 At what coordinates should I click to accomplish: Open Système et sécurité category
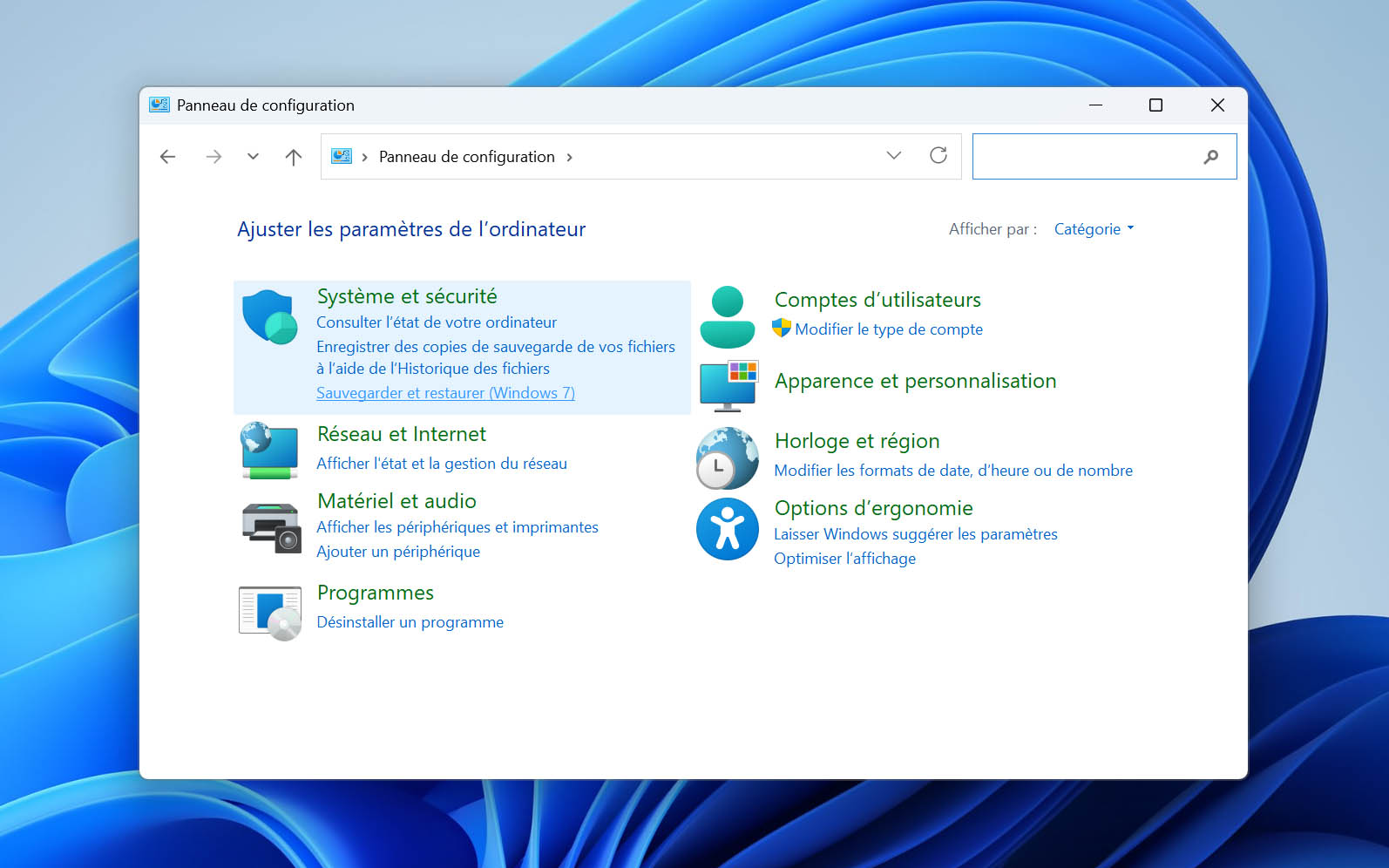tap(407, 296)
